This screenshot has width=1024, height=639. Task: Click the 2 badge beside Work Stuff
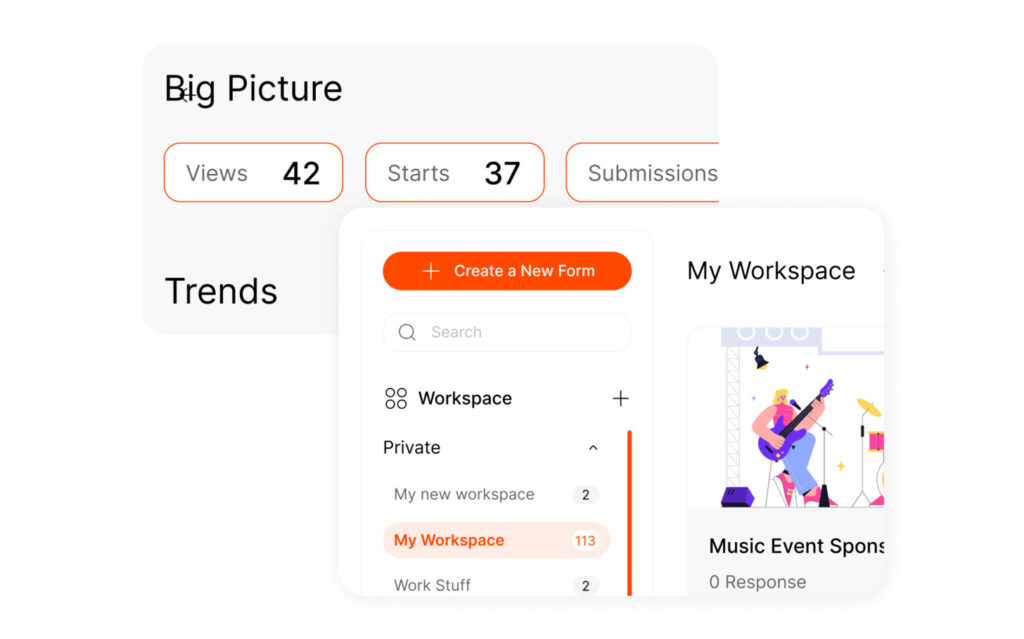pyautogui.click(x=585, y=586)
